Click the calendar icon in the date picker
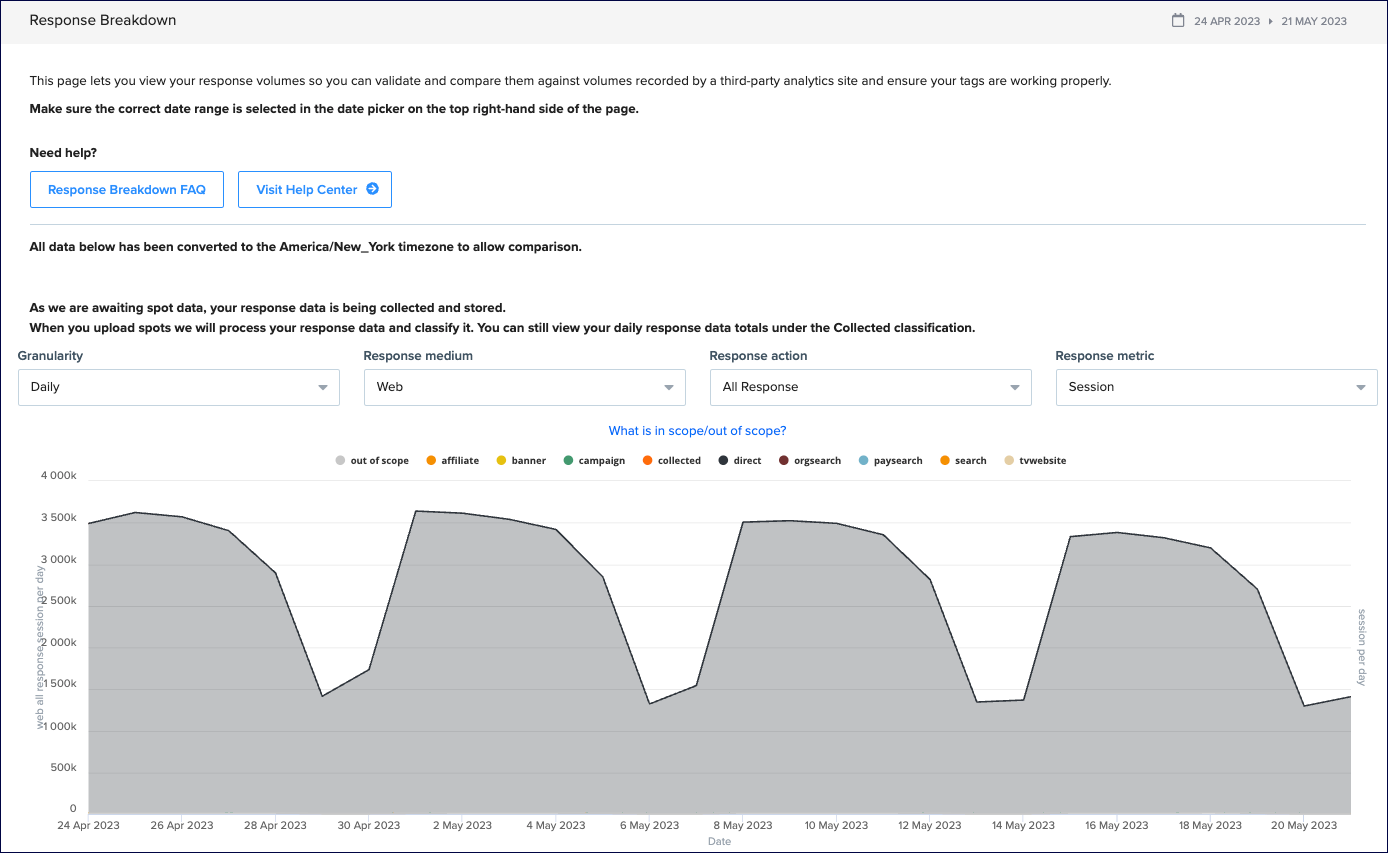This screenshot has height=853, width=1388. coord(1178,20)
